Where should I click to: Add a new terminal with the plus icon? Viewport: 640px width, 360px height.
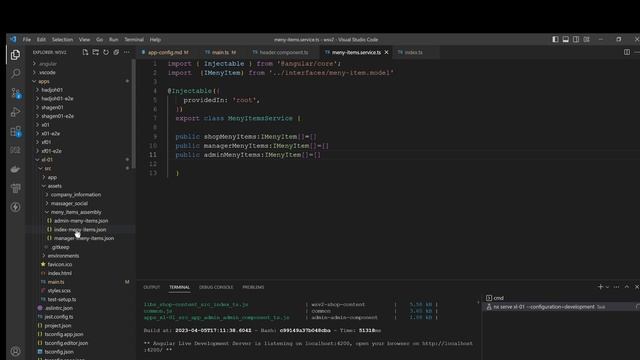(x=600, y=287)
